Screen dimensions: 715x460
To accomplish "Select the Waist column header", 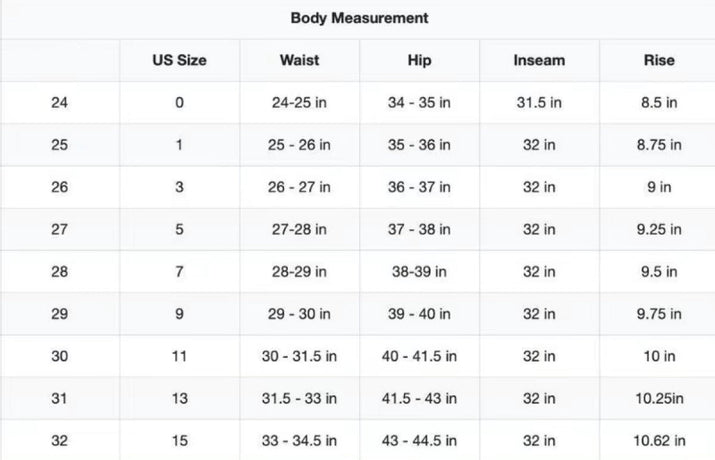I will coord(300,60).
